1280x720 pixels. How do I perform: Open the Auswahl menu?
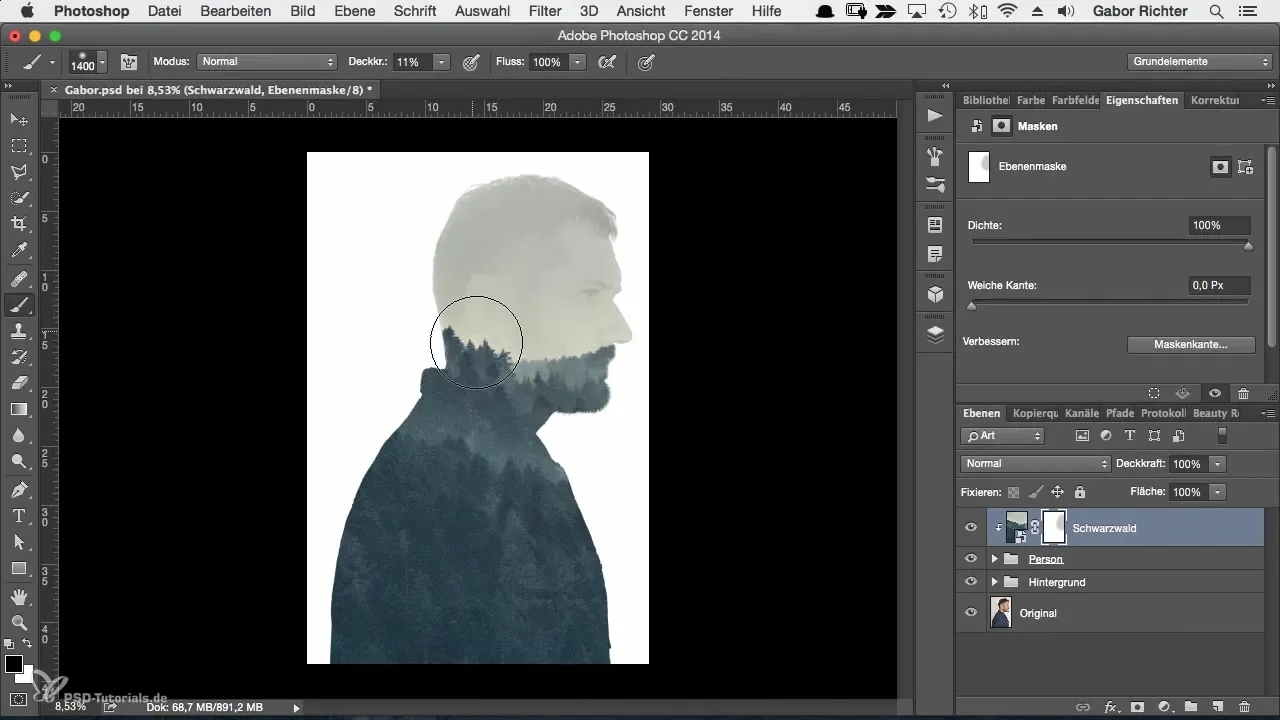tap(483, 11)
